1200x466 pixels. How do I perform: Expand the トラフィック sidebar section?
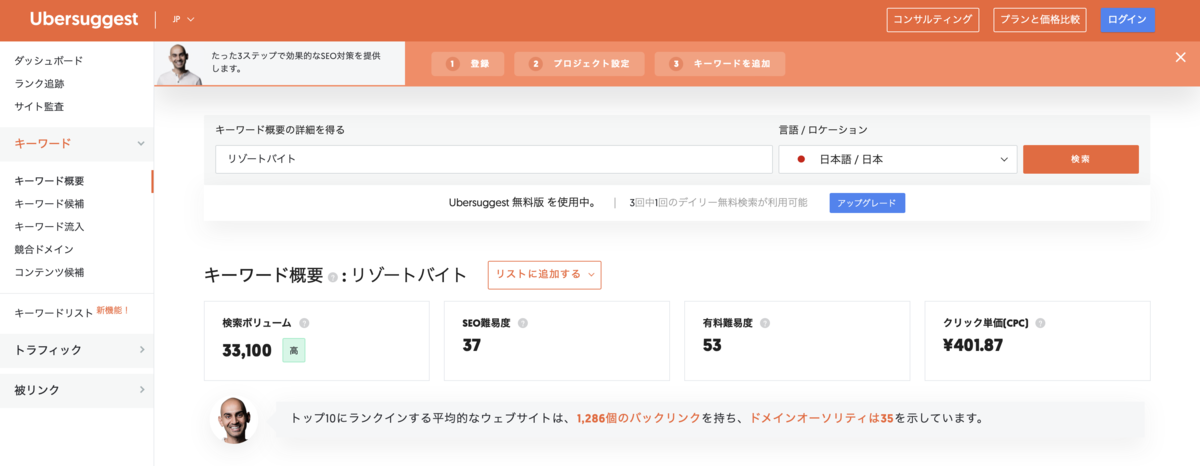76,350
